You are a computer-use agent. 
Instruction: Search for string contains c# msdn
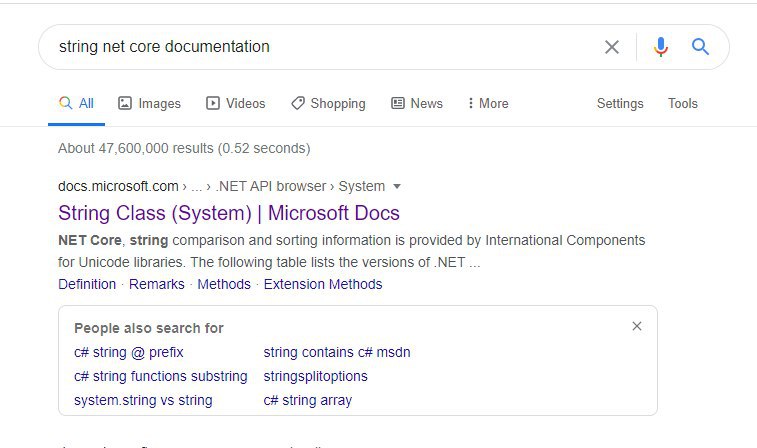337,352
